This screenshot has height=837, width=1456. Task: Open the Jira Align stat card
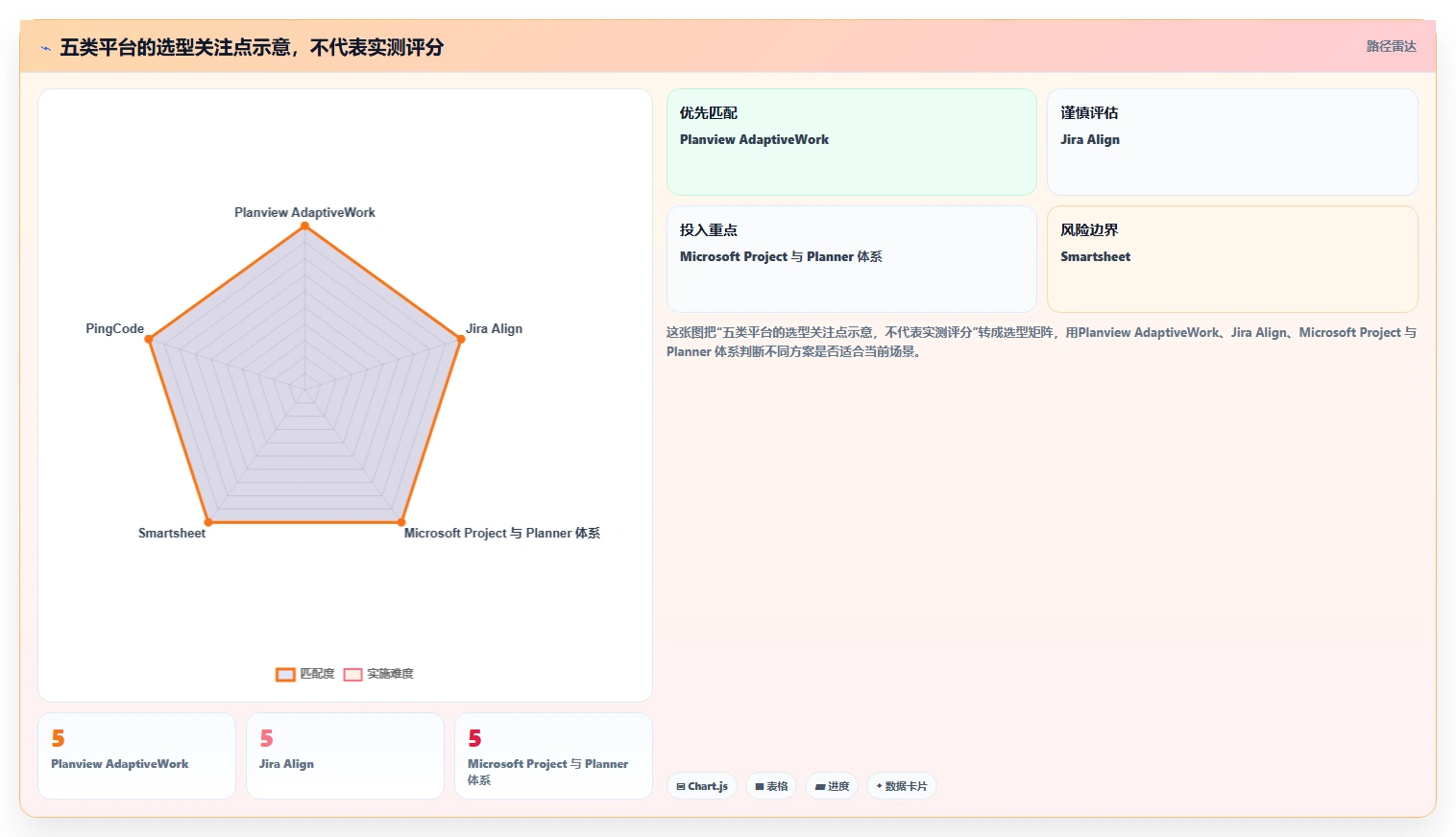click(x=345, y=755)
